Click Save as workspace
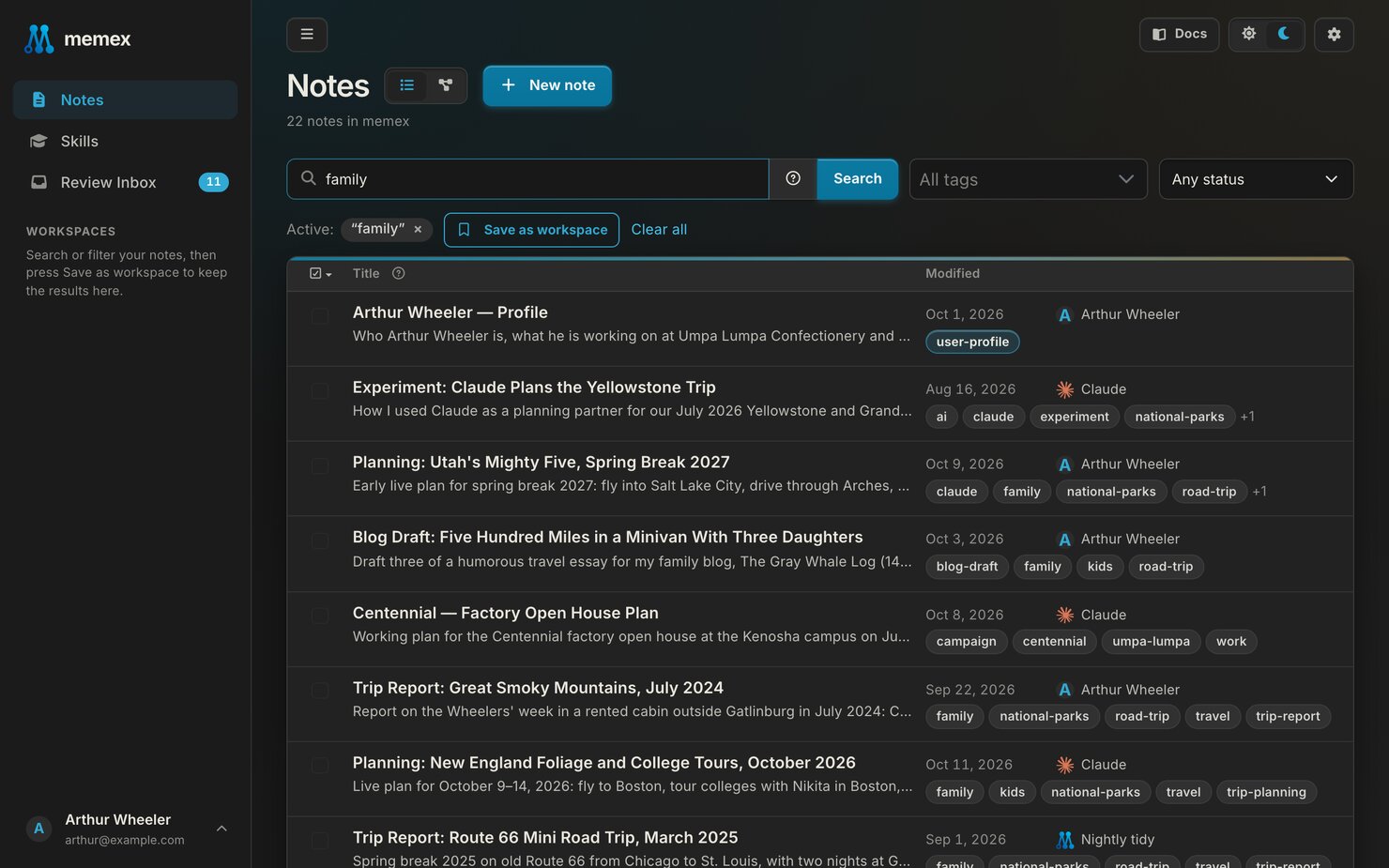This screenshot has height=868, width=1389. (531, 230)
